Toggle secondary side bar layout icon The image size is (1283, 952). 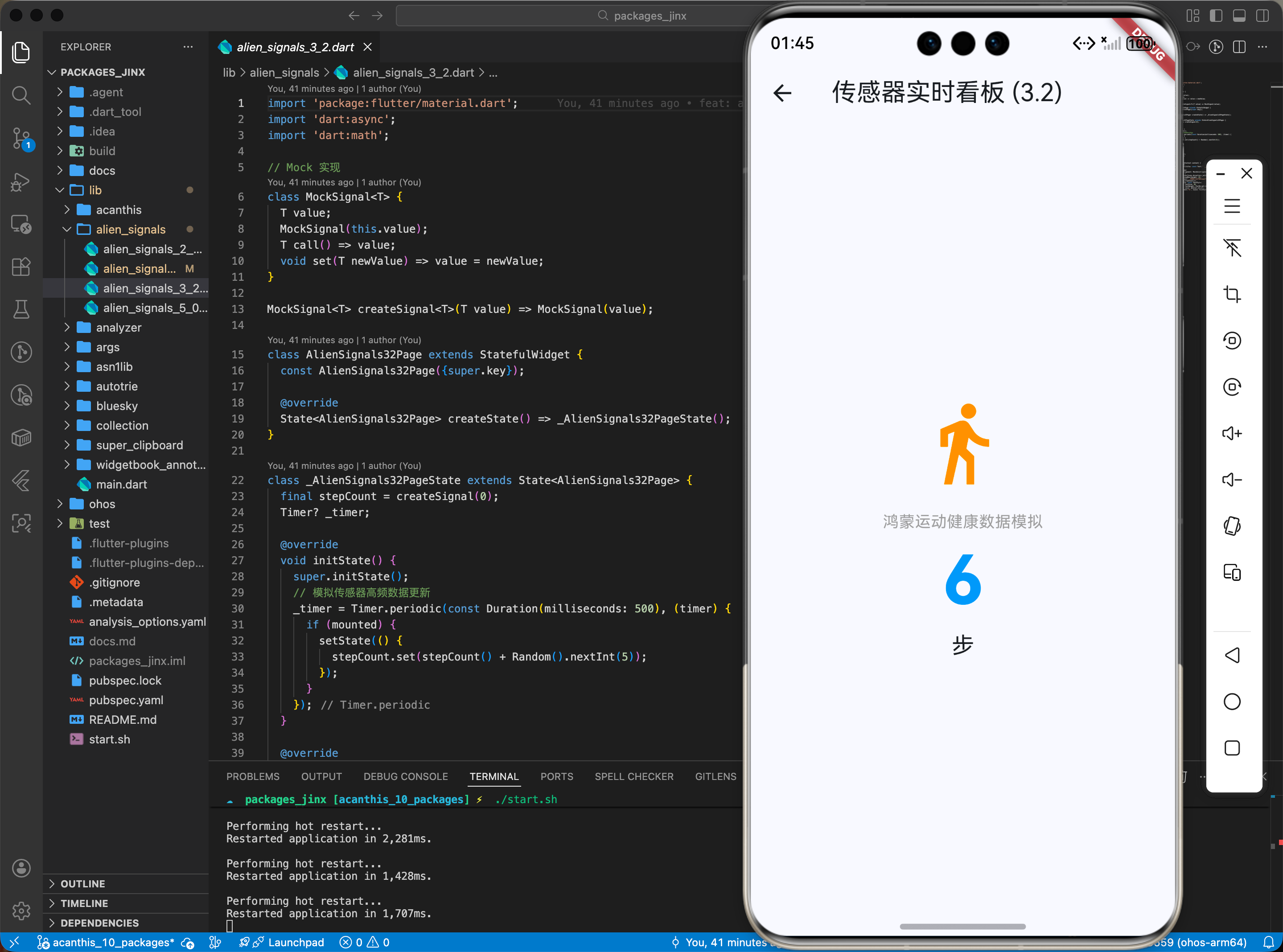(1262, 16)
